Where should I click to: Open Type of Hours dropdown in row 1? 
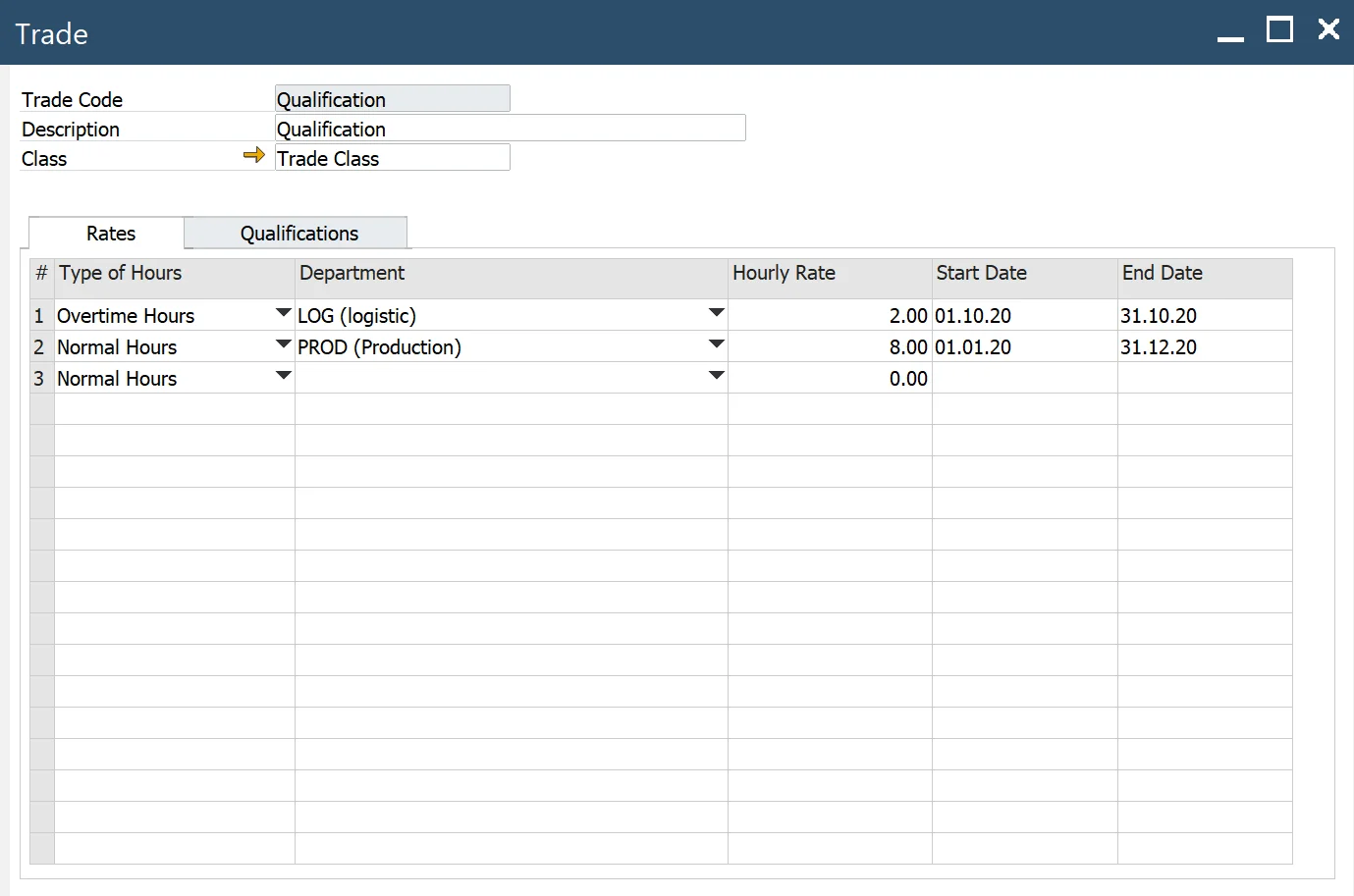tap(283, 314)
